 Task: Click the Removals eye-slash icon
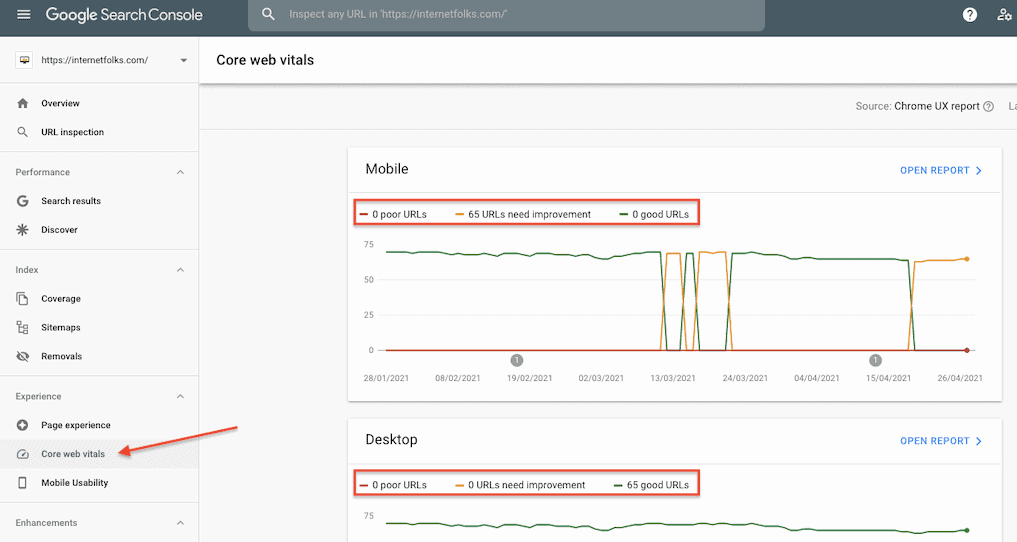[23, 357]
